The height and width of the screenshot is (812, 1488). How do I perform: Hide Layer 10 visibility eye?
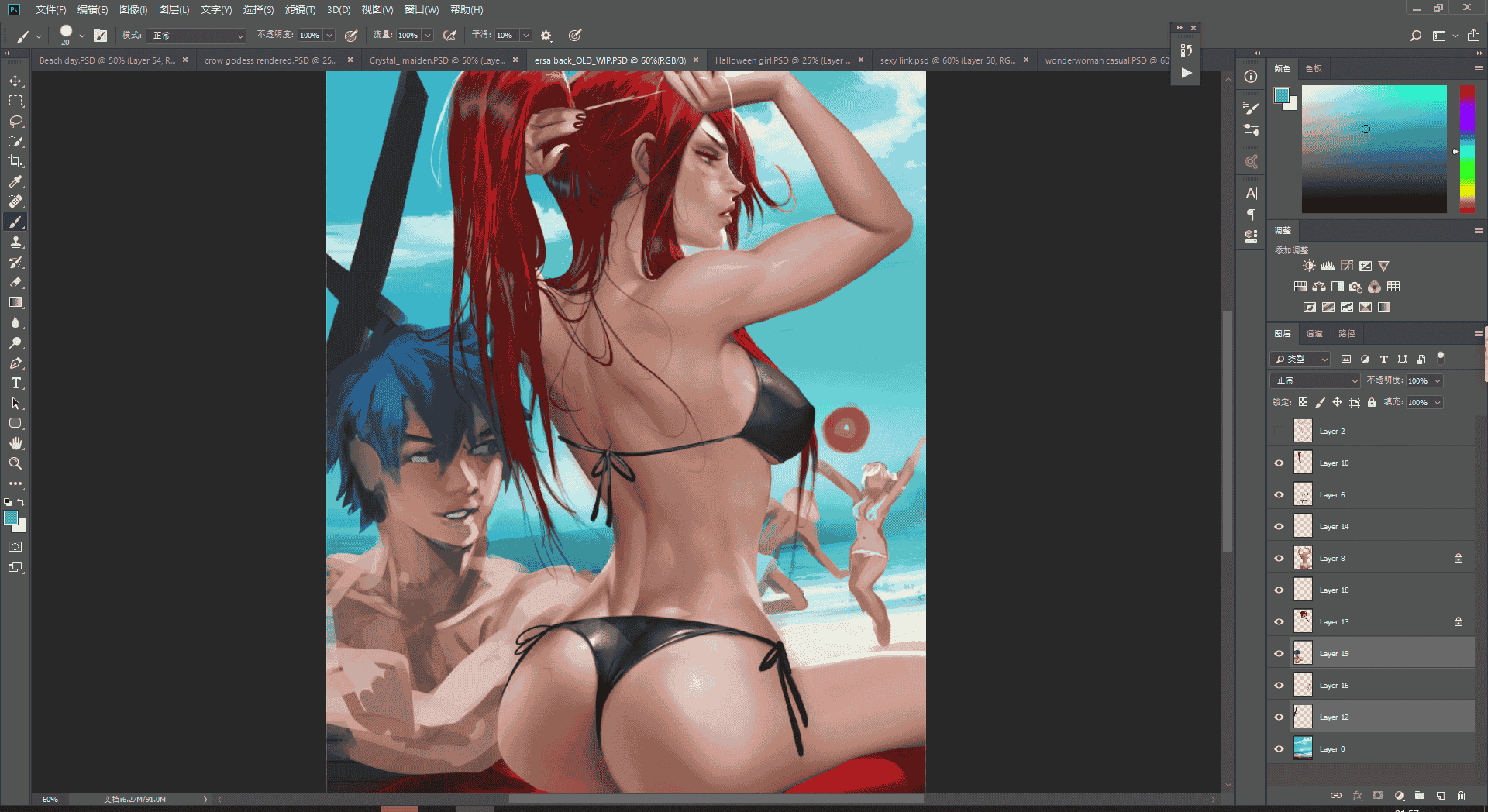(1279, 463)
